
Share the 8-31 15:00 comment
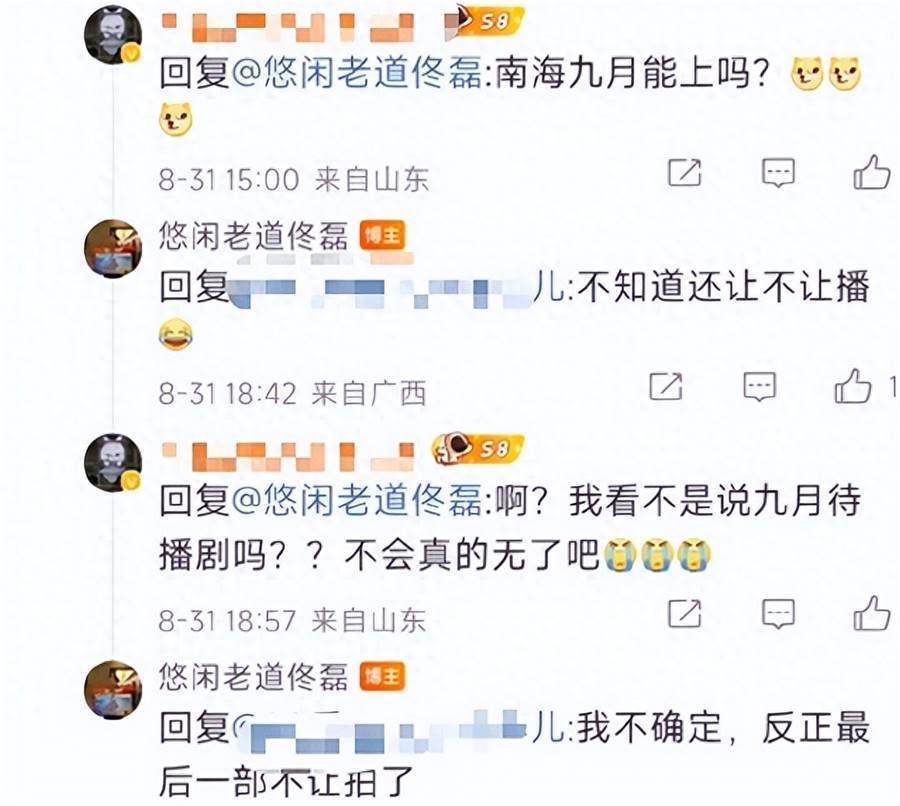pyautogui.click(x=685, y=172)
